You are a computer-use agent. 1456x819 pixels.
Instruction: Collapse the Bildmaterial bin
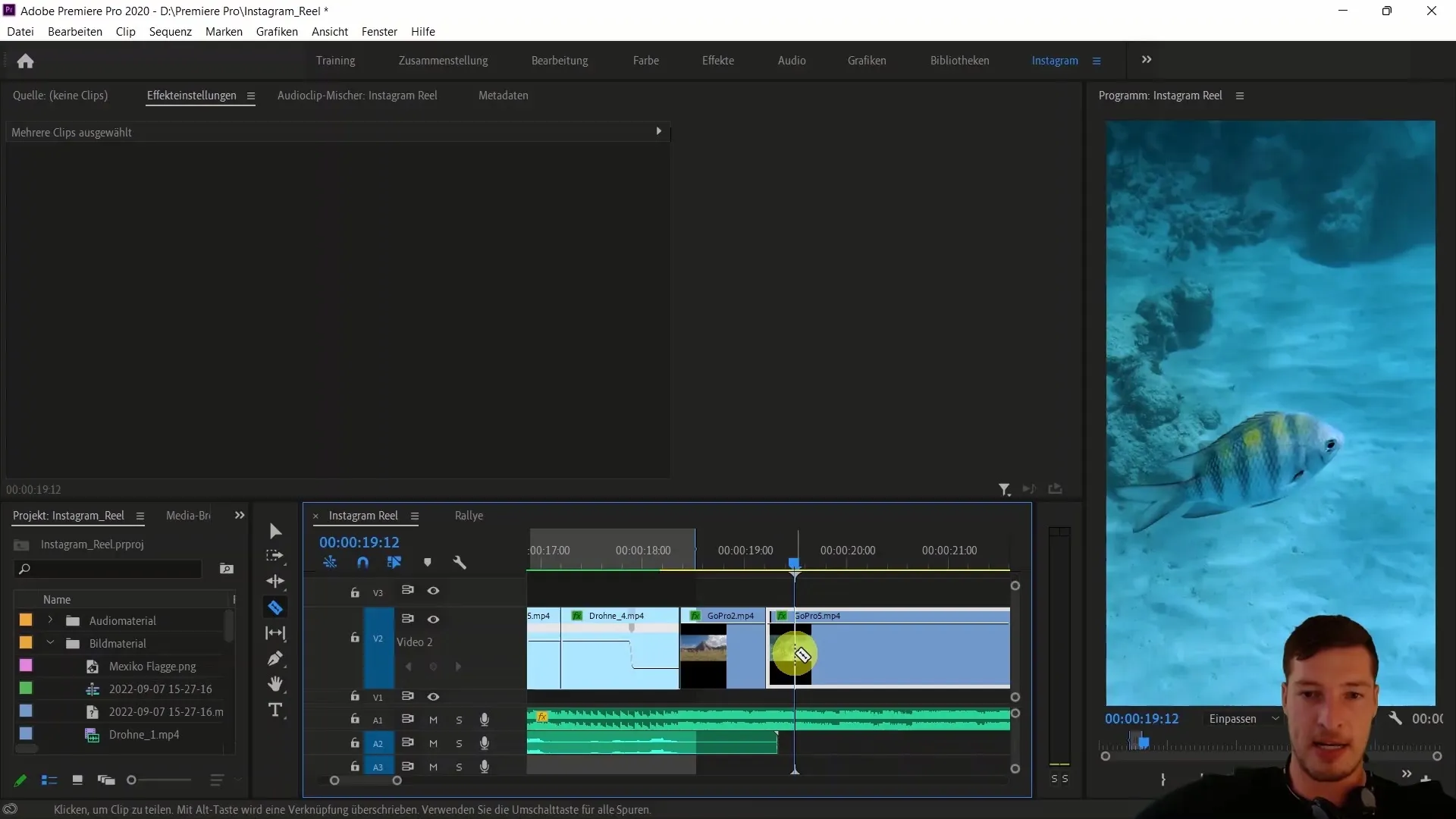[x=50, y=643]
